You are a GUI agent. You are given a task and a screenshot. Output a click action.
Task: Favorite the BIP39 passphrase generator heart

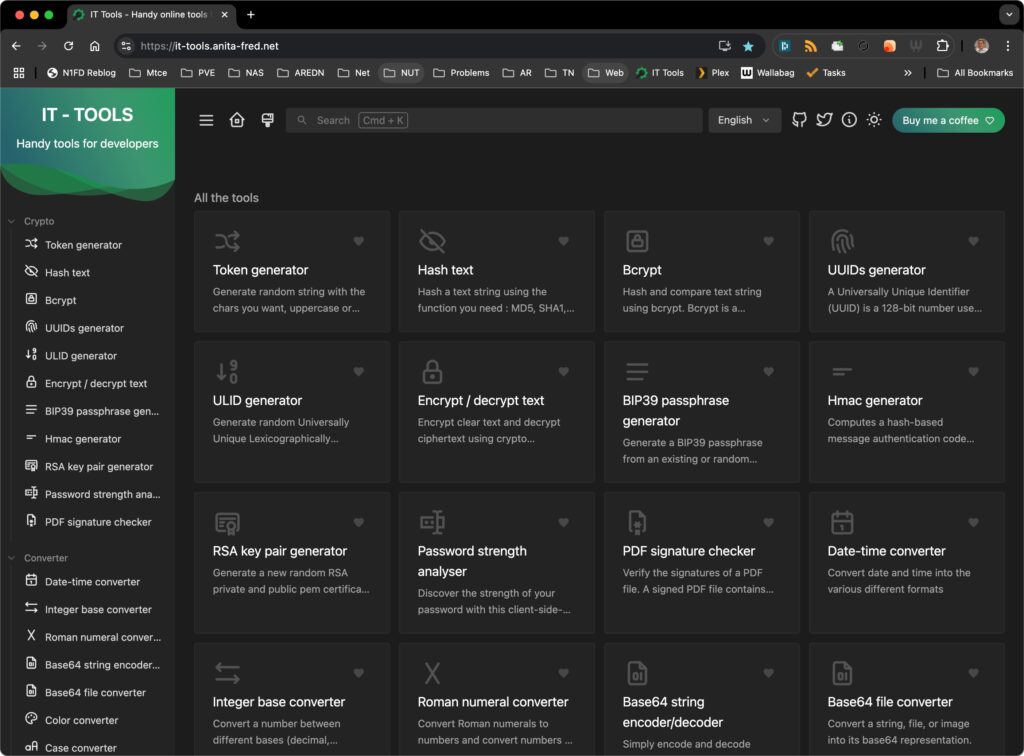tap(769, 371)
